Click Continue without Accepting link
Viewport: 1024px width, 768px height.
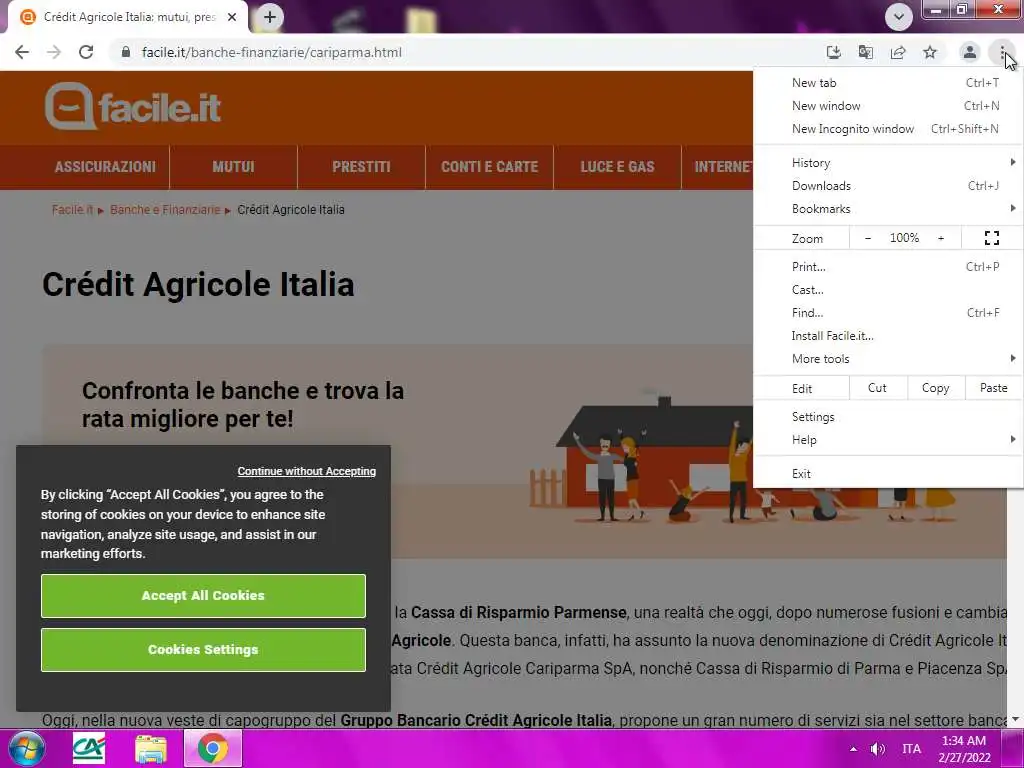point(306,471)
